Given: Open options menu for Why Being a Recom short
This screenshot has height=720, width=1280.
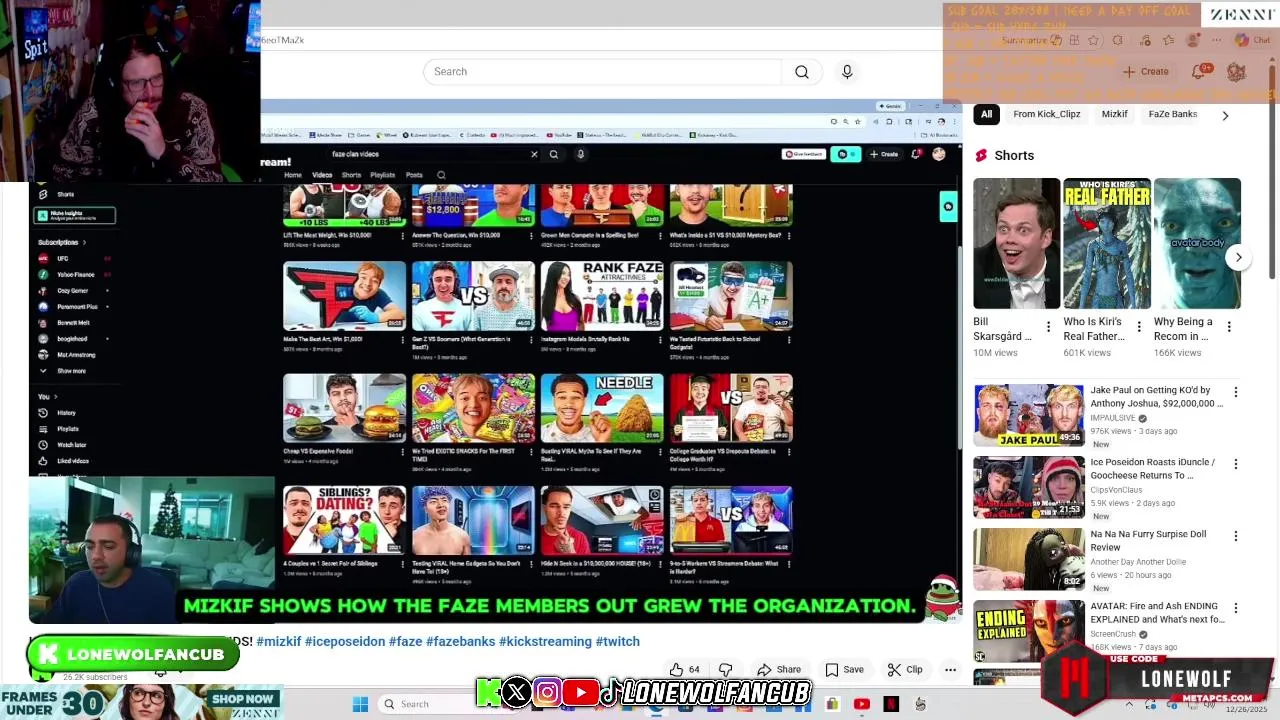Looking at the screenshot, I should click(x=1229, y=327).
